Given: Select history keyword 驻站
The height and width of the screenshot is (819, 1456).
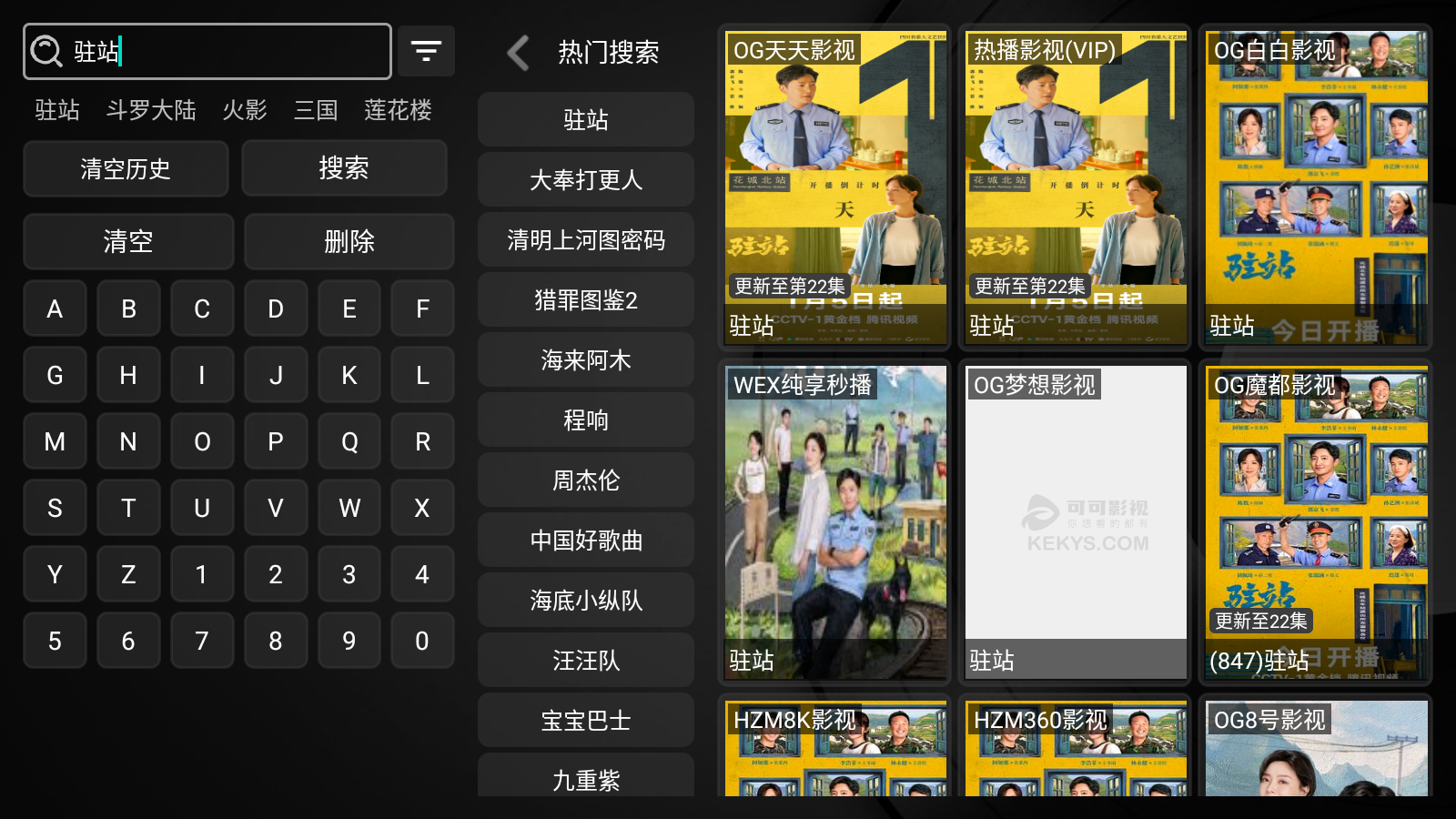Looking at the screenshot, I should [x=57, y=110].
